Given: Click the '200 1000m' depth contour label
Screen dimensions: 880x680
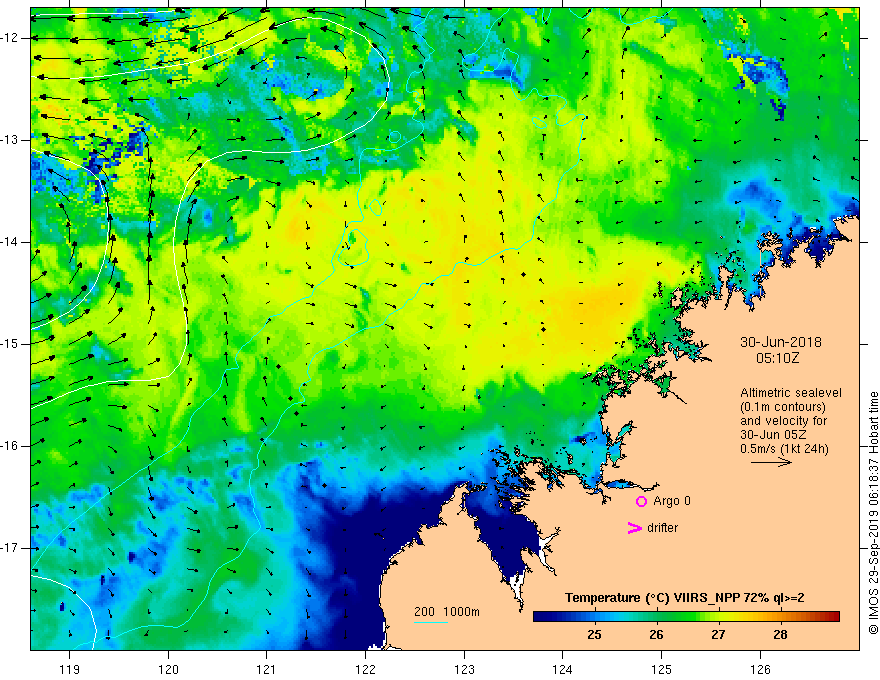Looking at the screenshot, I should pyautogui.click(x=447, y=612).
